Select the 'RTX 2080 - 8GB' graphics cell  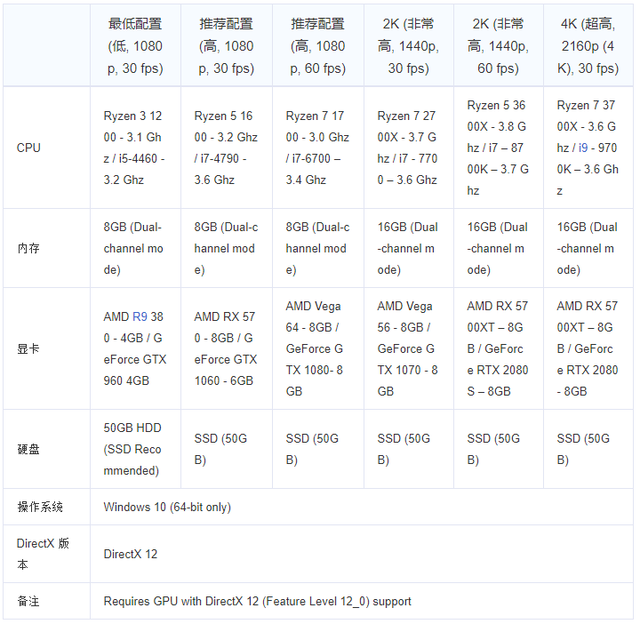click(588, 349)
